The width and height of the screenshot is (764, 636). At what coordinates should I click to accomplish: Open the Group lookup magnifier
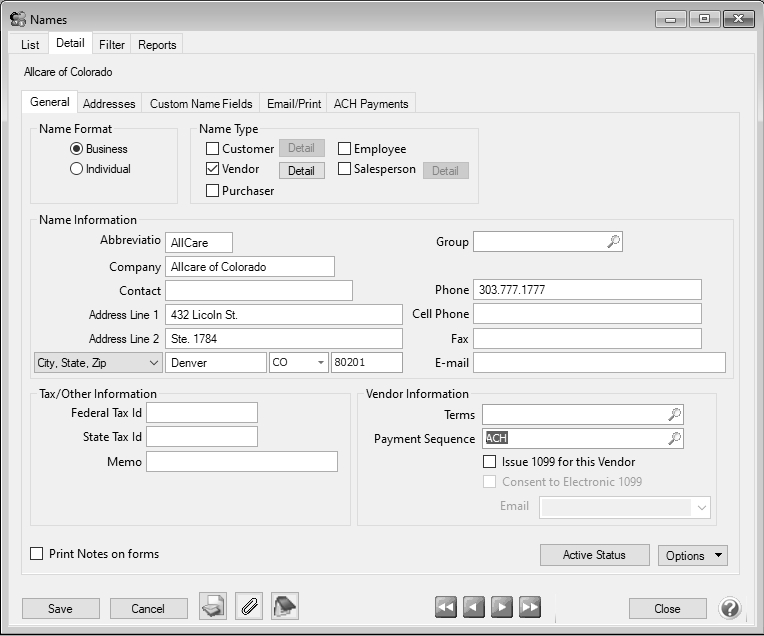point(614,242)
